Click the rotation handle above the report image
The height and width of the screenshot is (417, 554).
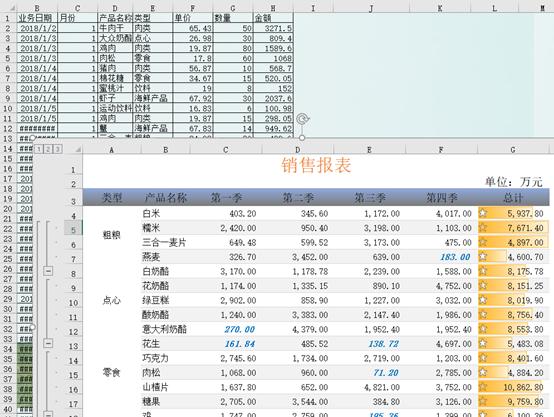pyautogui.click(x=303, y=119)
